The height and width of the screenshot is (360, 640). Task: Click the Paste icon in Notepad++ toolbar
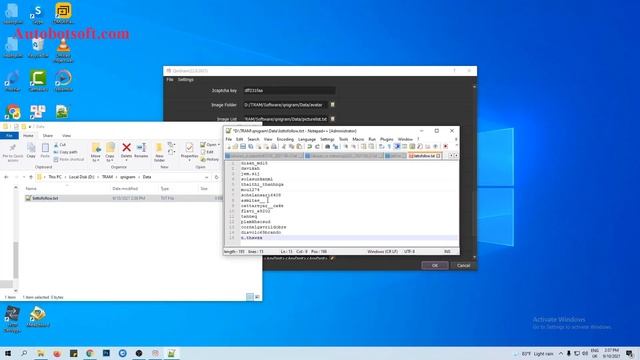[x=299, y=147]
